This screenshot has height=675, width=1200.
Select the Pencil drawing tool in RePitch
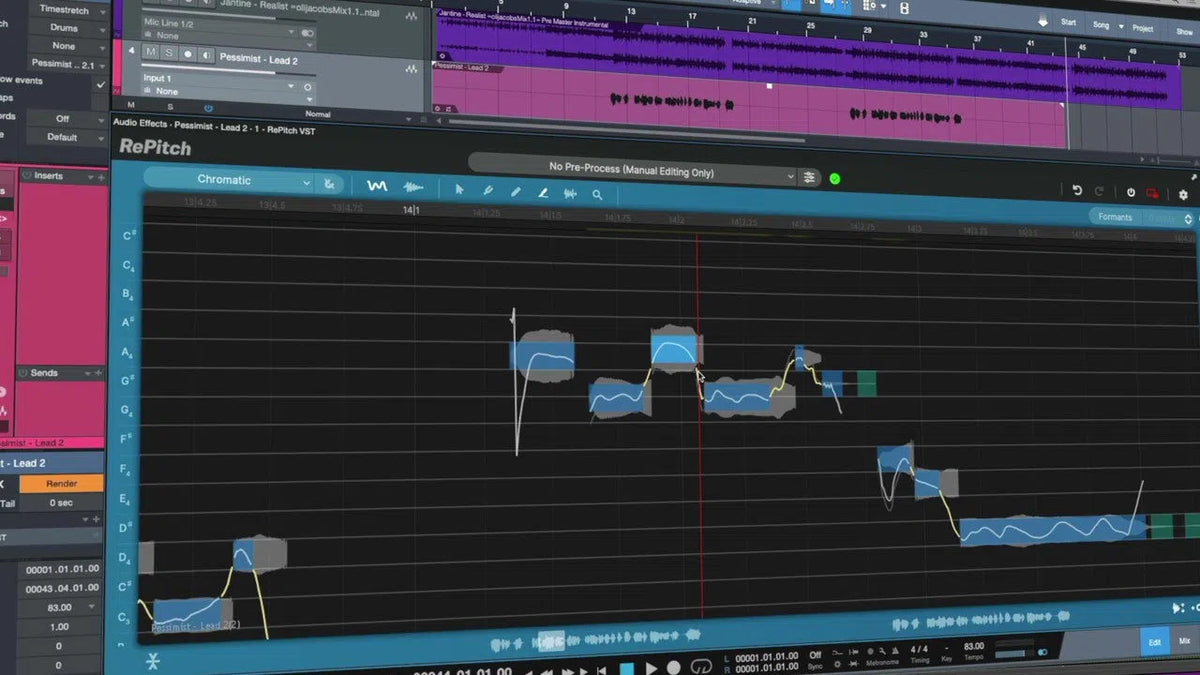(516, 190)
